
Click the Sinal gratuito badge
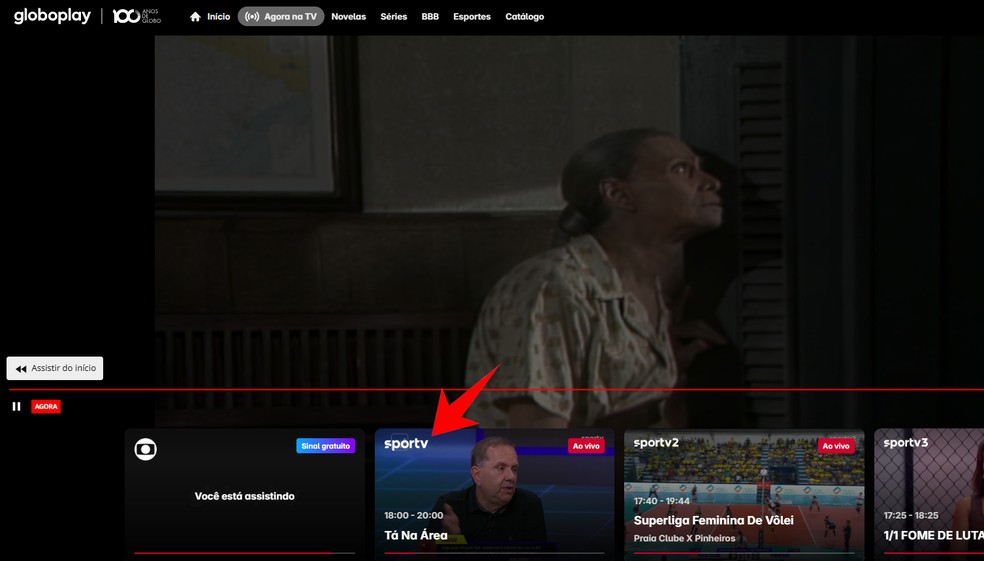326,446
